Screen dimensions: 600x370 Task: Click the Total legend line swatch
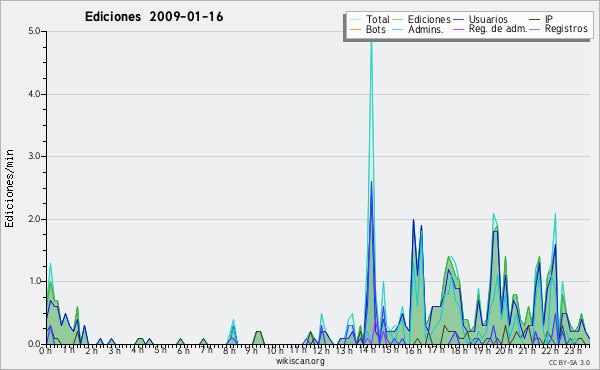tap(355, 20)
